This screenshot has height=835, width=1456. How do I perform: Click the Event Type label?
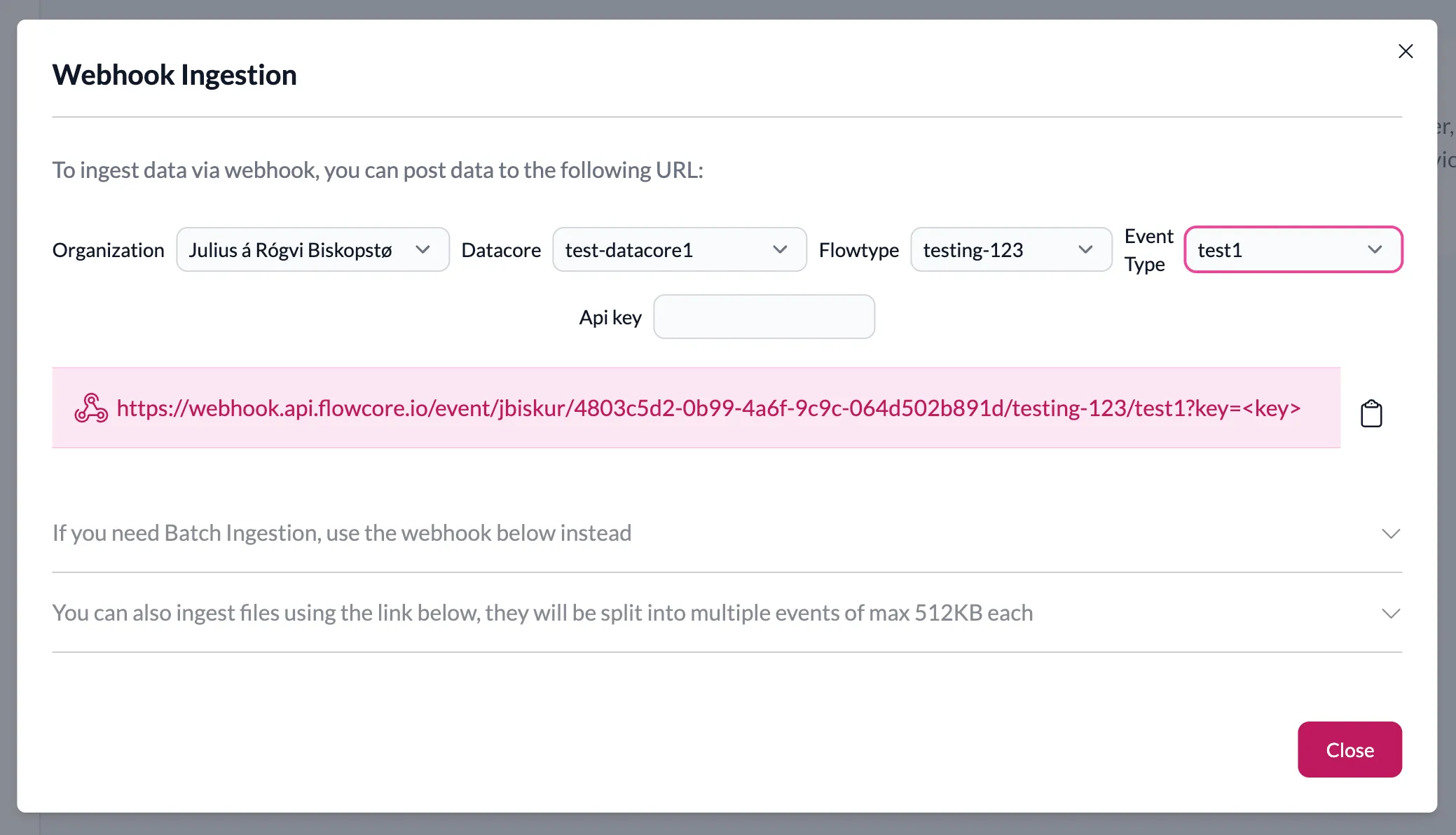point(1148,250)
